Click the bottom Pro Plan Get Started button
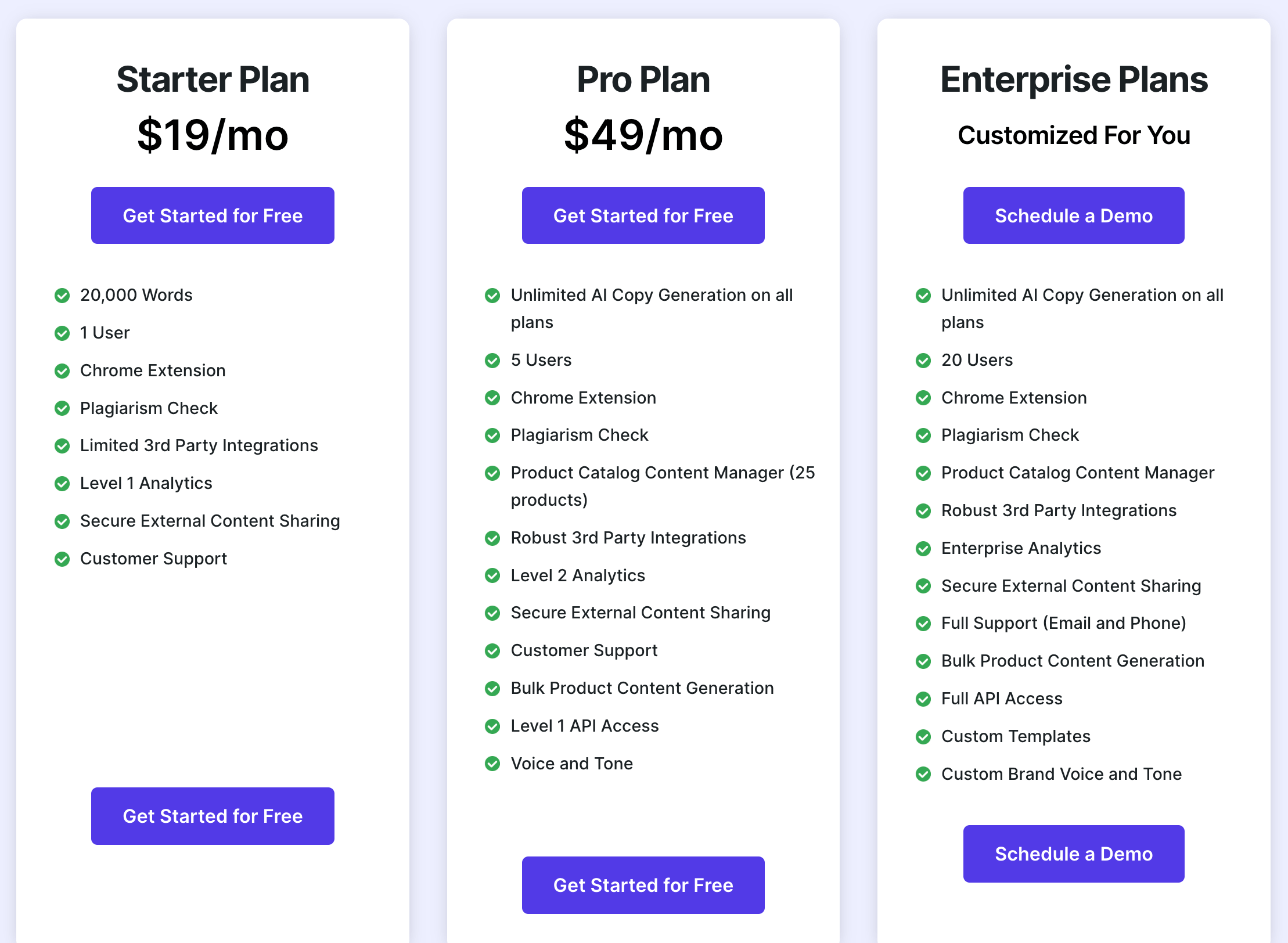The height and width of the screenshot is (943, 1288). (x=643, y=885)
